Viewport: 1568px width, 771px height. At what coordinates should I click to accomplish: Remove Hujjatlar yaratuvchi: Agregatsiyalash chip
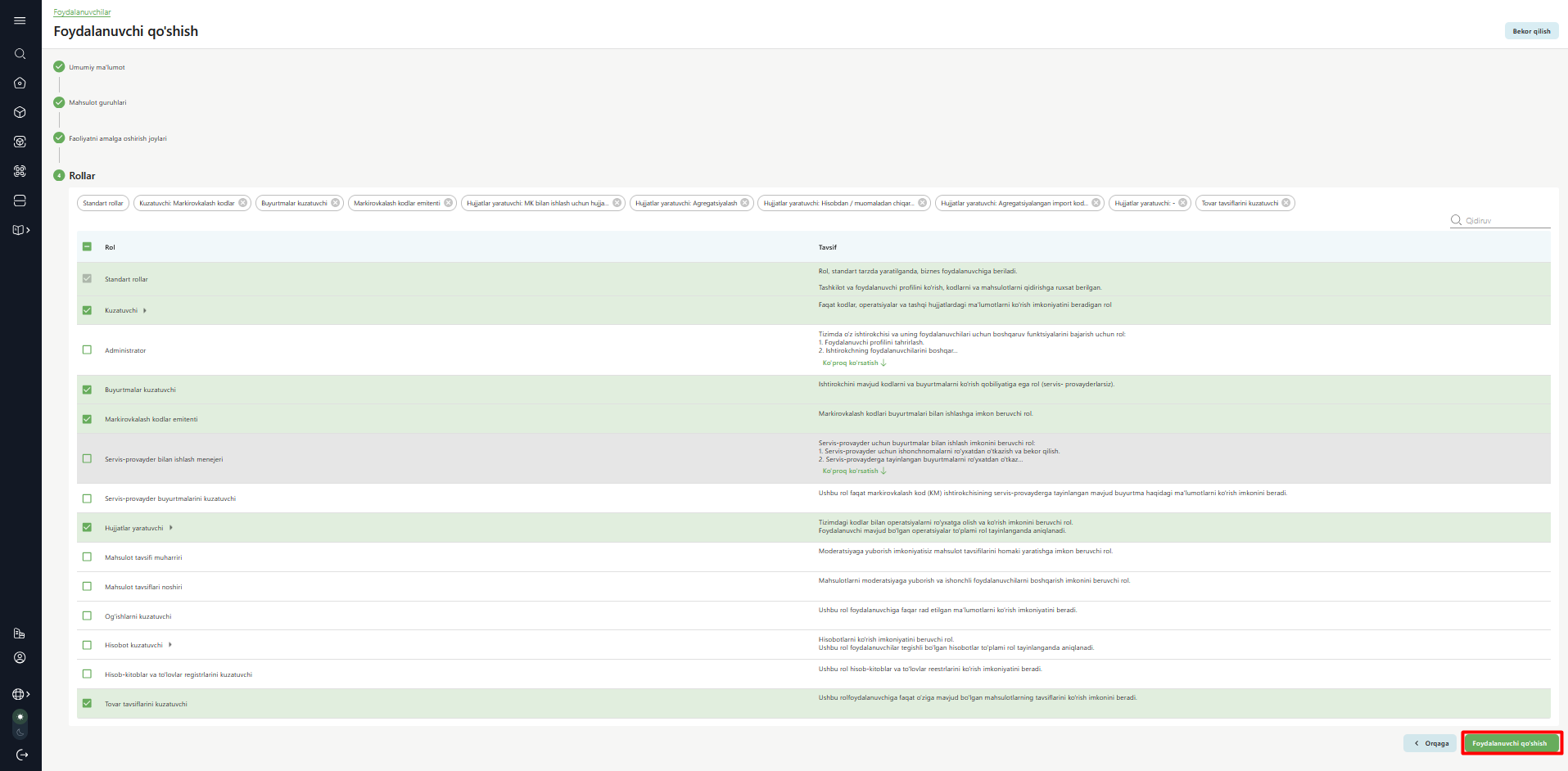[x=745, y=203]
